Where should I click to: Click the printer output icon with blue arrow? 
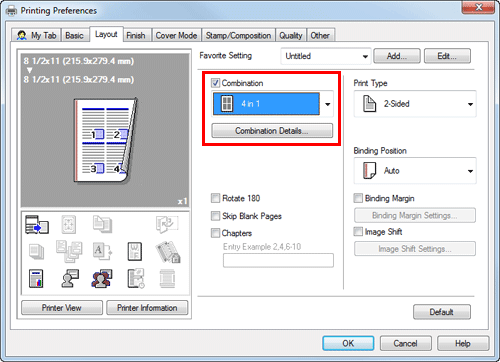click(x=37, y=224)
